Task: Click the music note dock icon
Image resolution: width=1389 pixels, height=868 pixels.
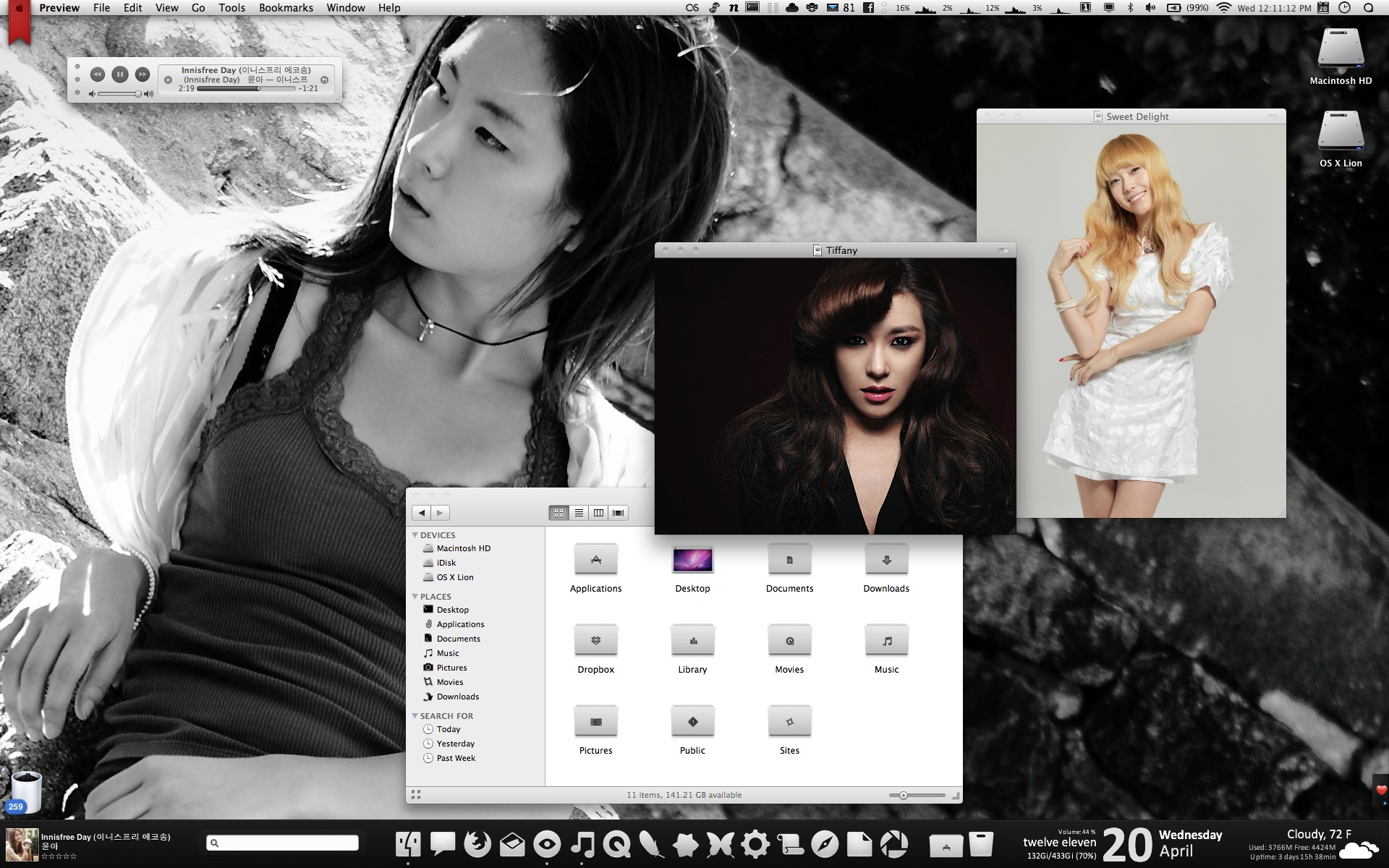Action: pos(582,844)
